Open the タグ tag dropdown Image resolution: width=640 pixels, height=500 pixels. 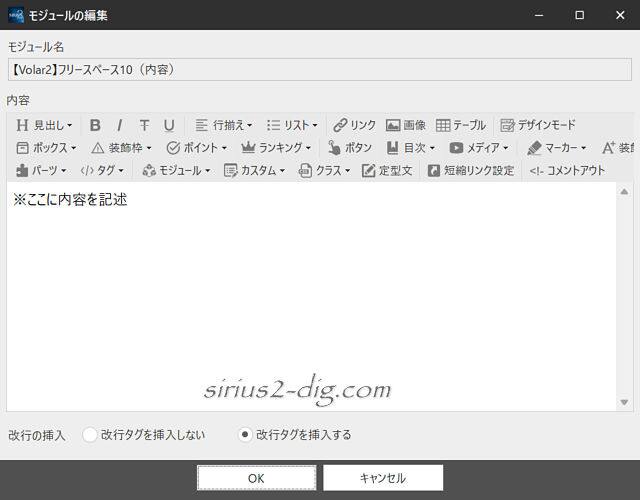(x=102, y=171)
